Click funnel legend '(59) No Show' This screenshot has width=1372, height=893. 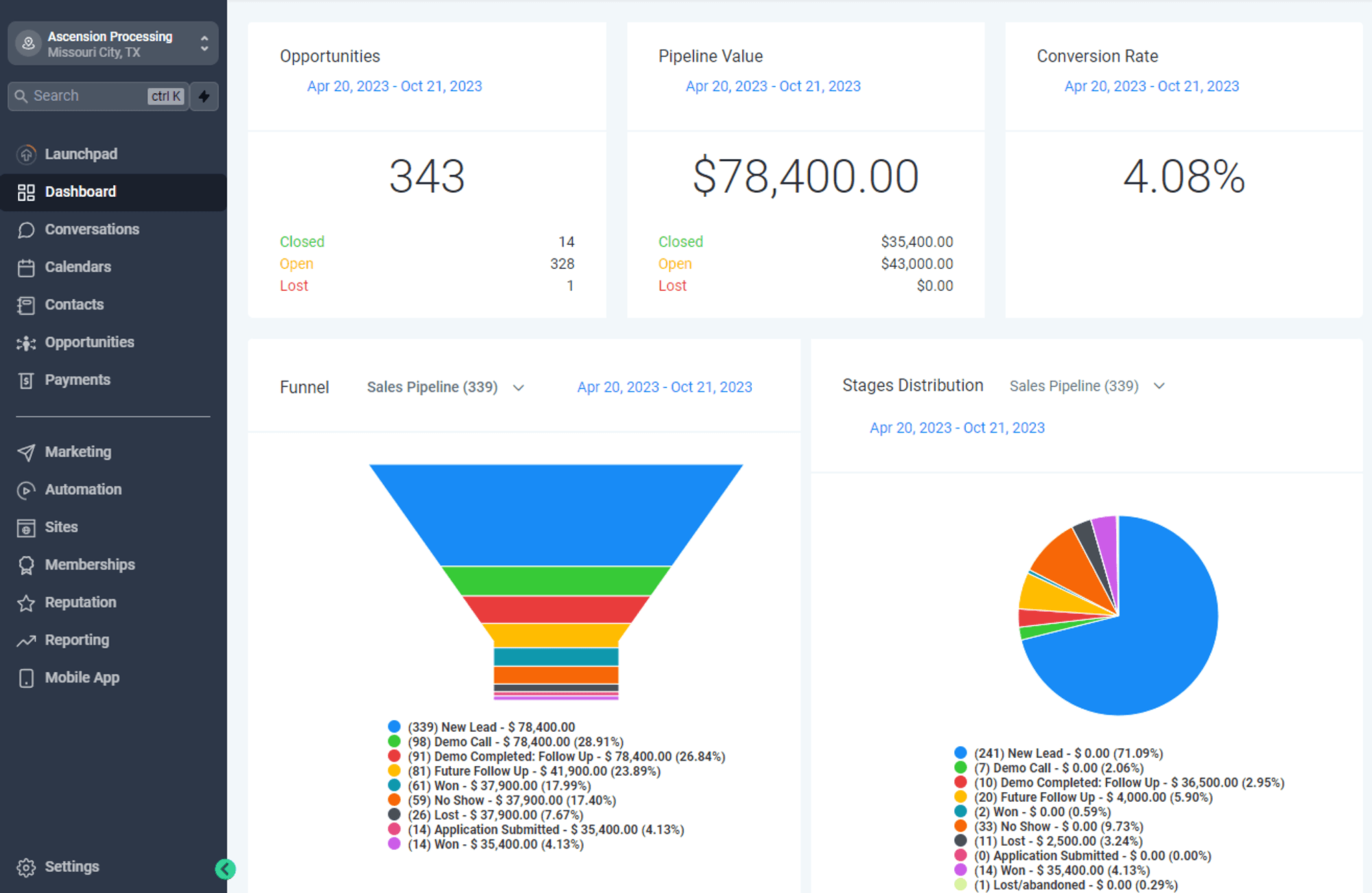coord(512,800)
